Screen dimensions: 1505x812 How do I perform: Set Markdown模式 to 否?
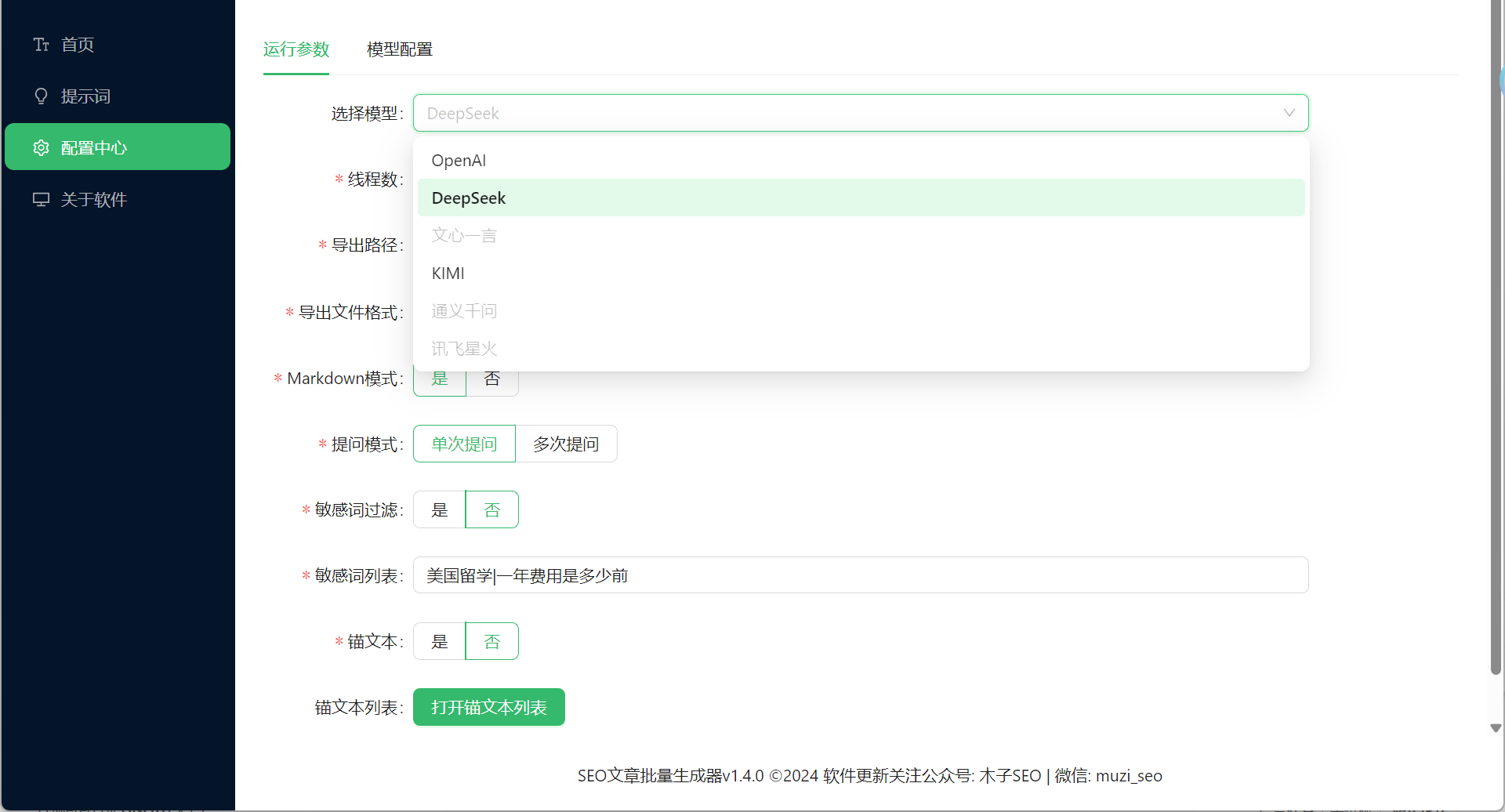tap(492, 382)
